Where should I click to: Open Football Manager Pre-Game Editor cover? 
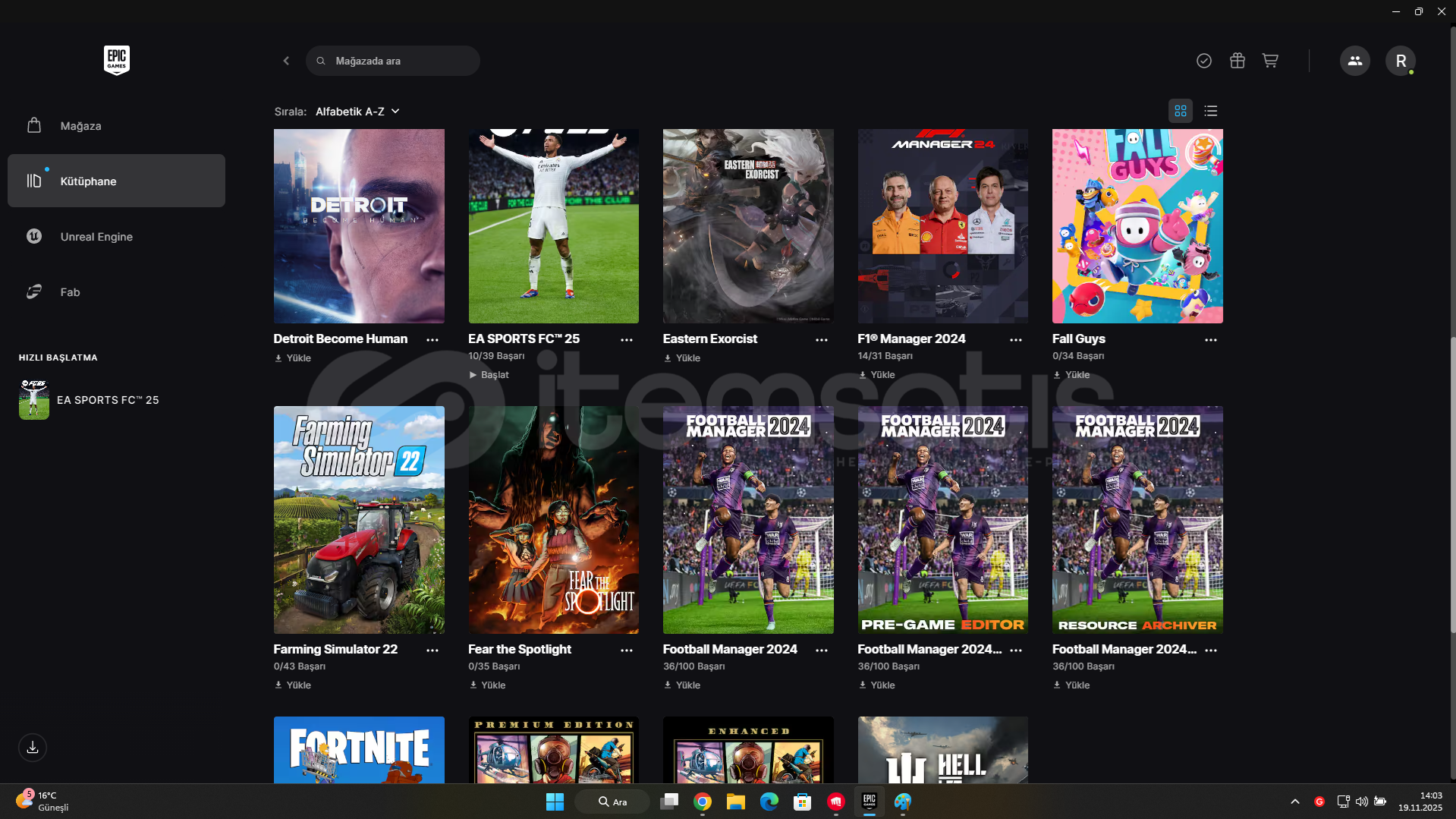943,520
